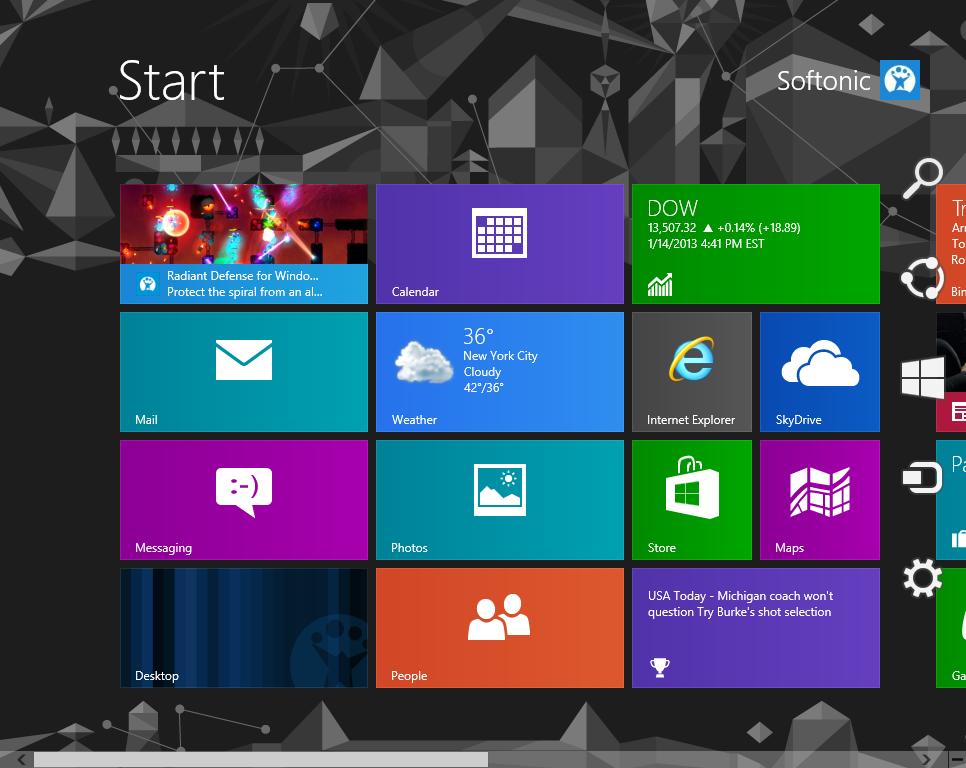Screen dimensions: 966x768
Task: Open the Devices charm icon
Action: [x=921, y=477]
